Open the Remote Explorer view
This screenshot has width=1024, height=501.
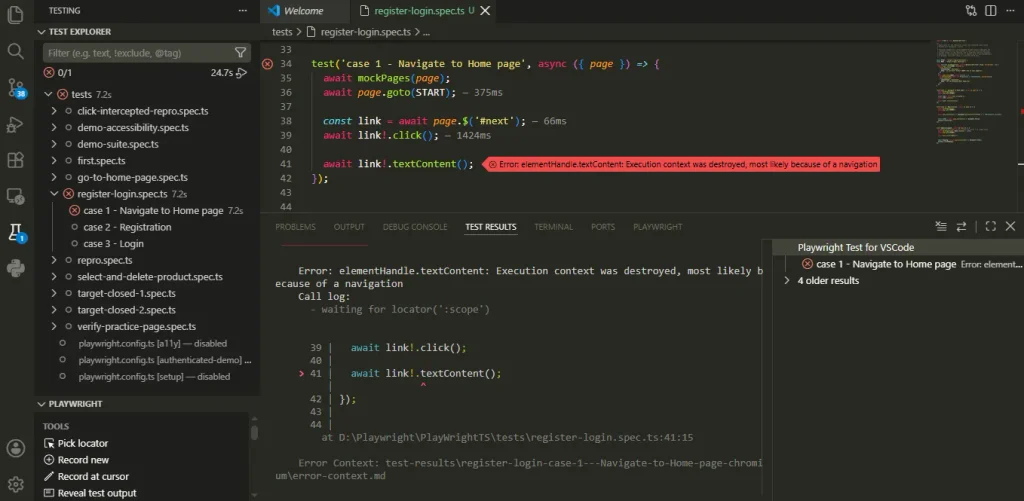coord(15,196)
